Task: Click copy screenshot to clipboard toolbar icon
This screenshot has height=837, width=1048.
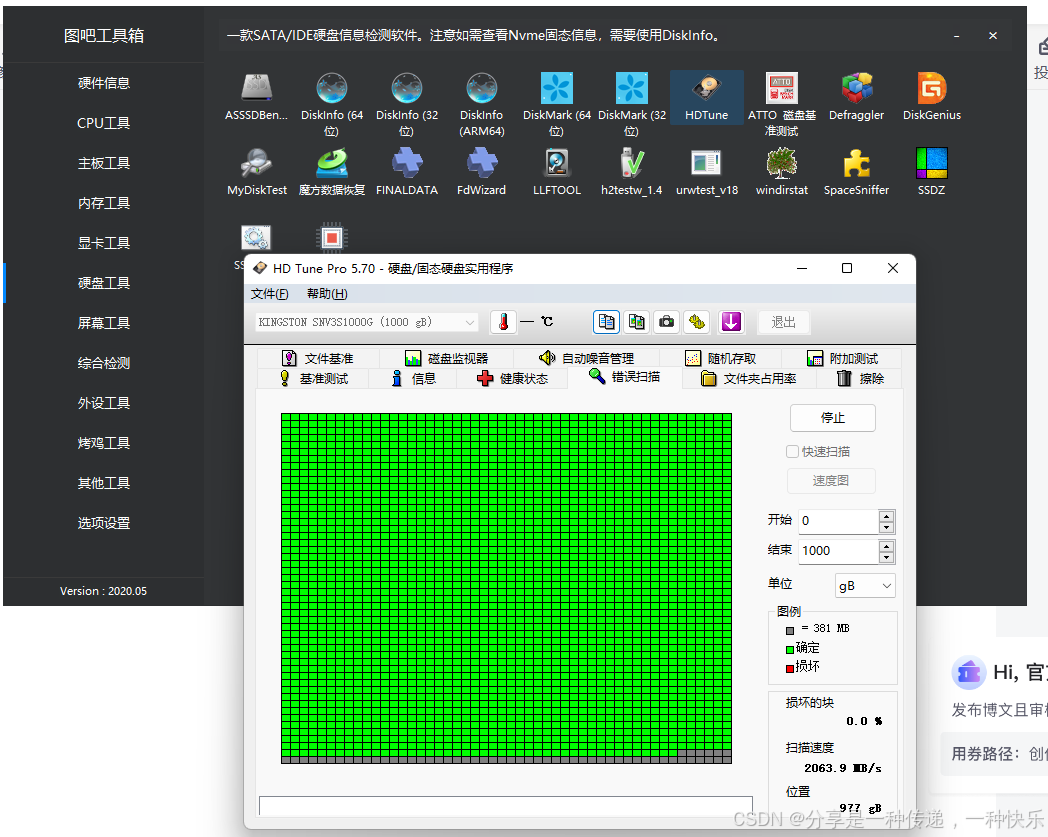Action: (636, 322)
